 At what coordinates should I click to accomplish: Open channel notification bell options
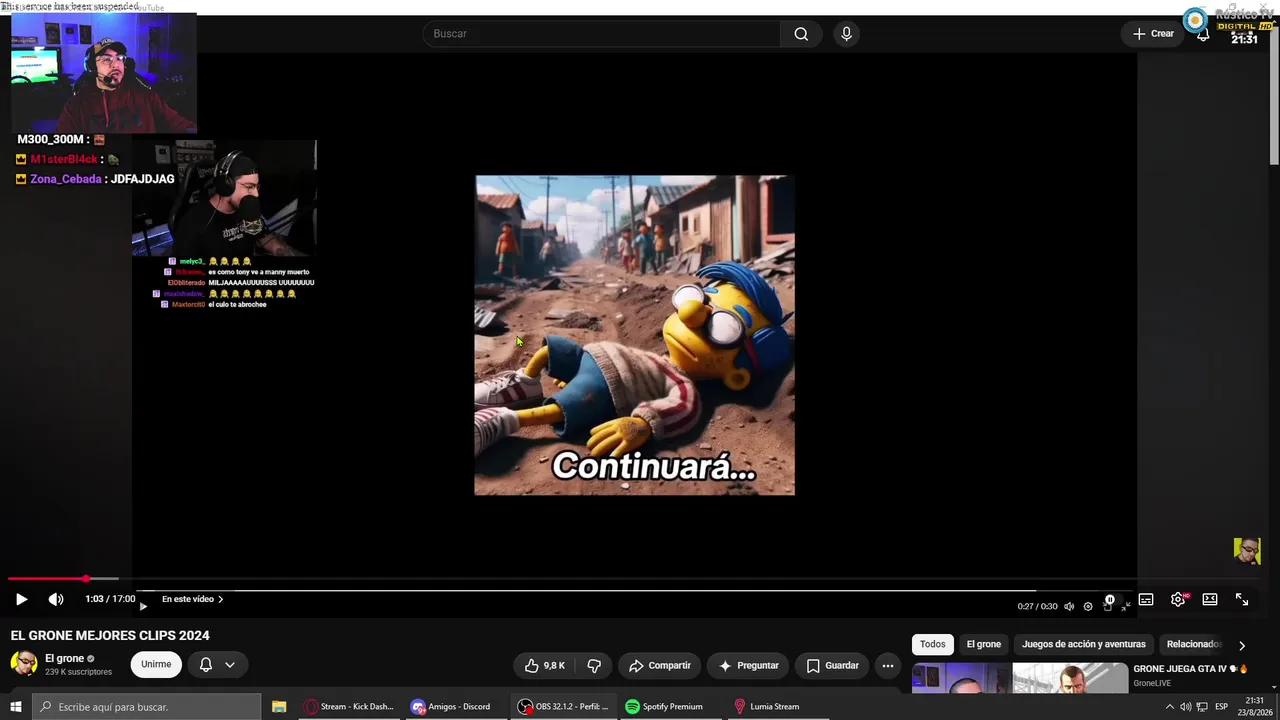point(217,664)
